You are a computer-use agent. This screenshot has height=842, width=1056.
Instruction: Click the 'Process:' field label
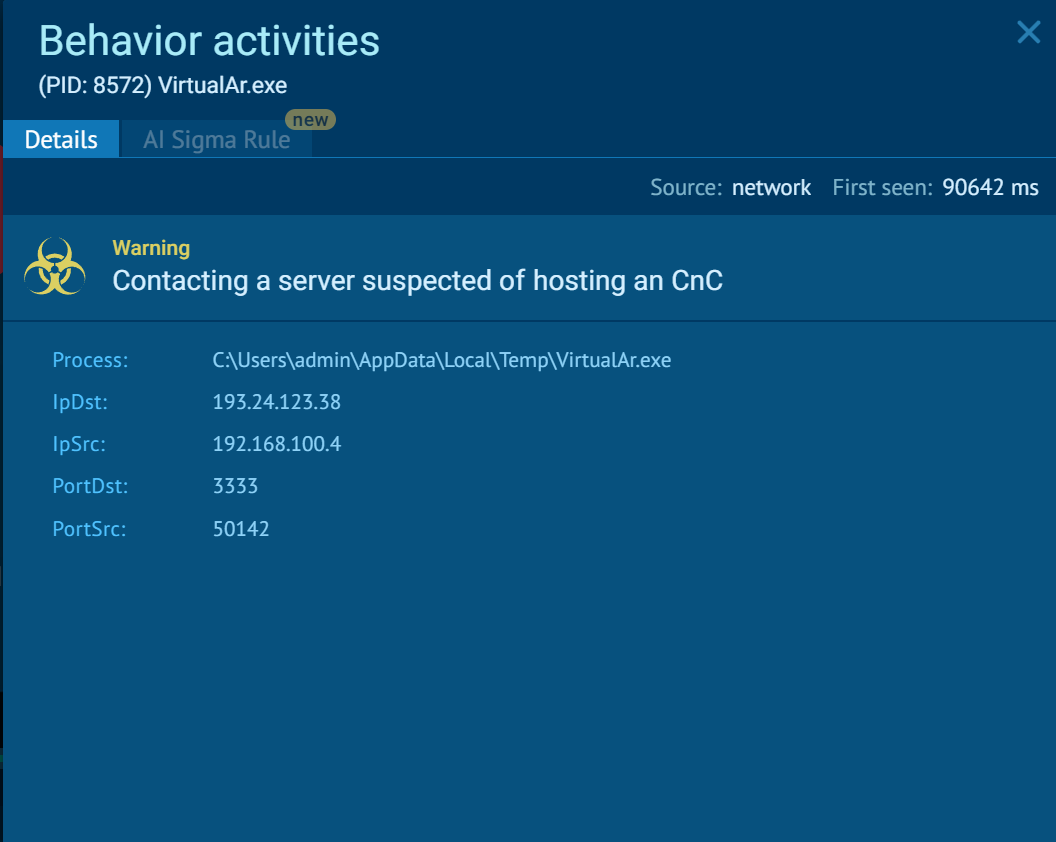pyautogui.click(x=90, y=360)
